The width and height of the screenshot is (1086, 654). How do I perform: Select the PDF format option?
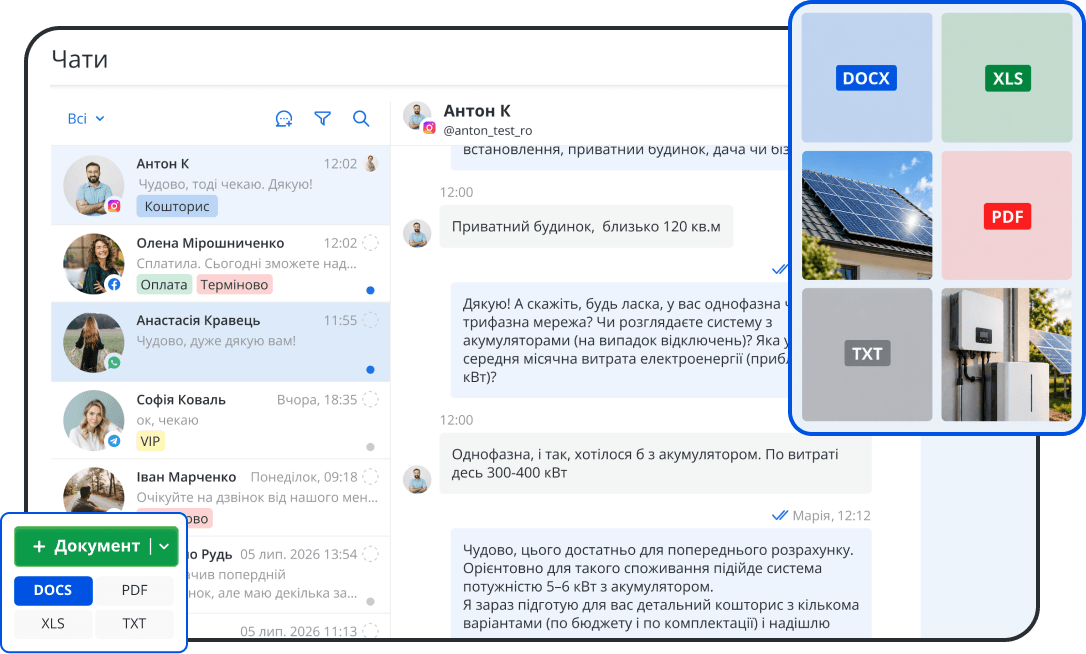[134, 590]
